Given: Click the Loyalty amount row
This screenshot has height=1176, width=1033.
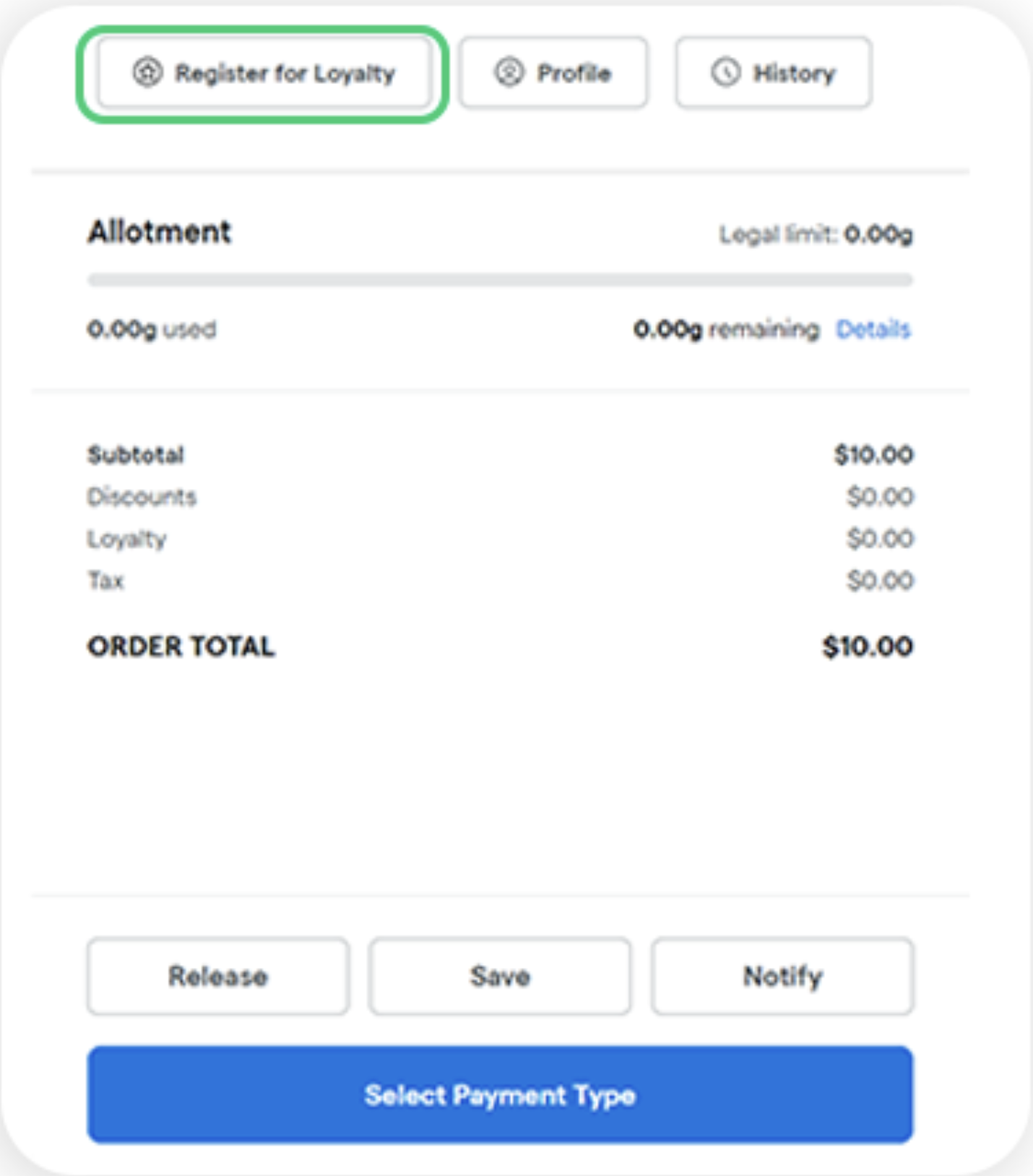Looking at the screenshot, I should [x=500, y=539].
